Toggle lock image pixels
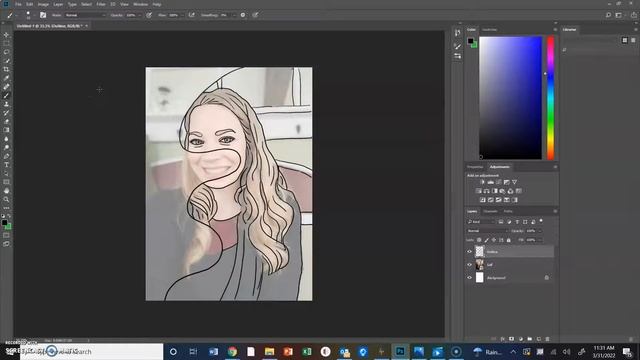The height and width of the screenshot is (360, 640). point(486,240)
